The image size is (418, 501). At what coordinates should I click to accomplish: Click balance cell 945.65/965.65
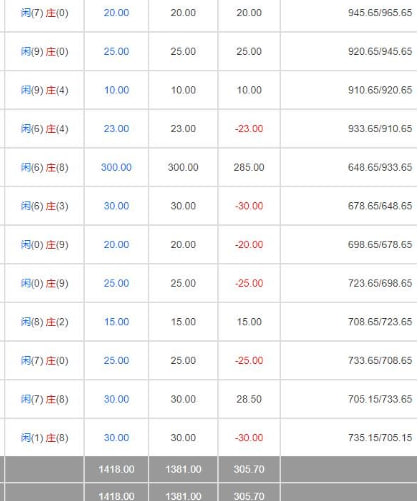[x=380, y=13]
